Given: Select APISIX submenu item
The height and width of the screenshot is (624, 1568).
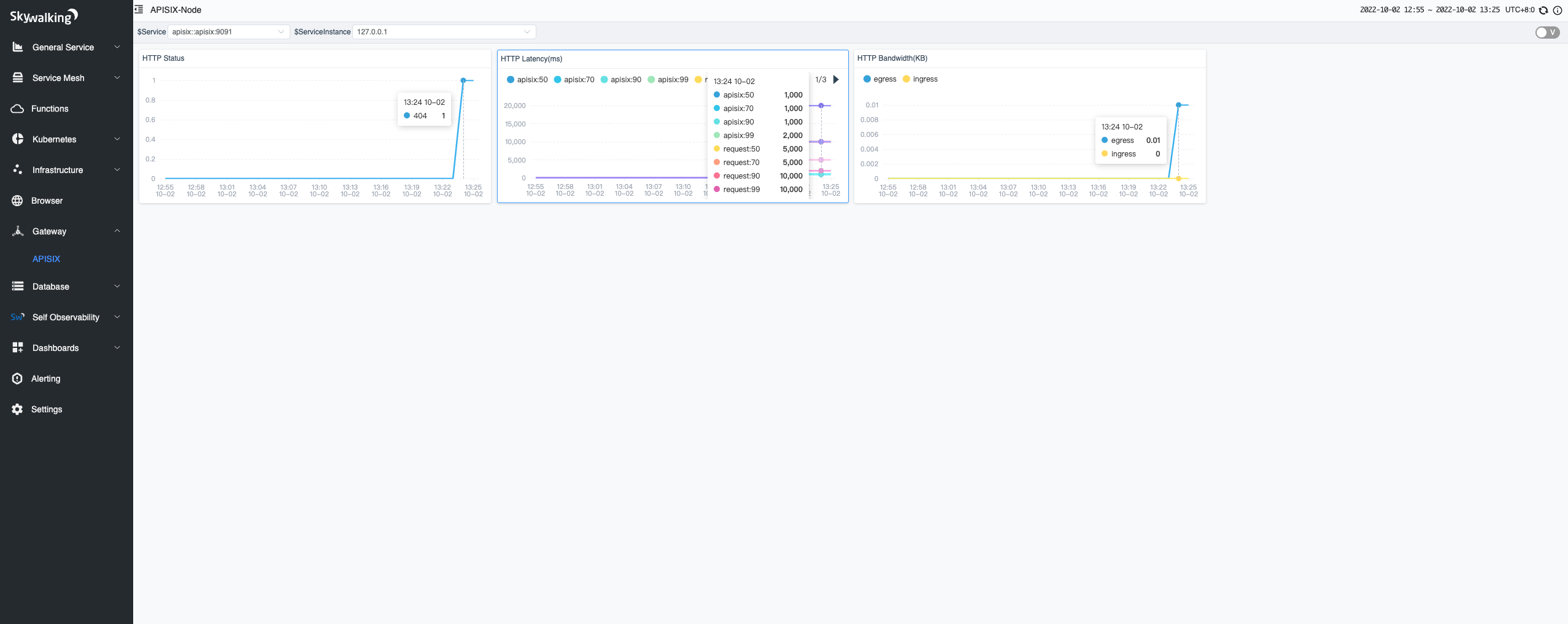Looking at the screenshot, I should click(x=47, y=259).
